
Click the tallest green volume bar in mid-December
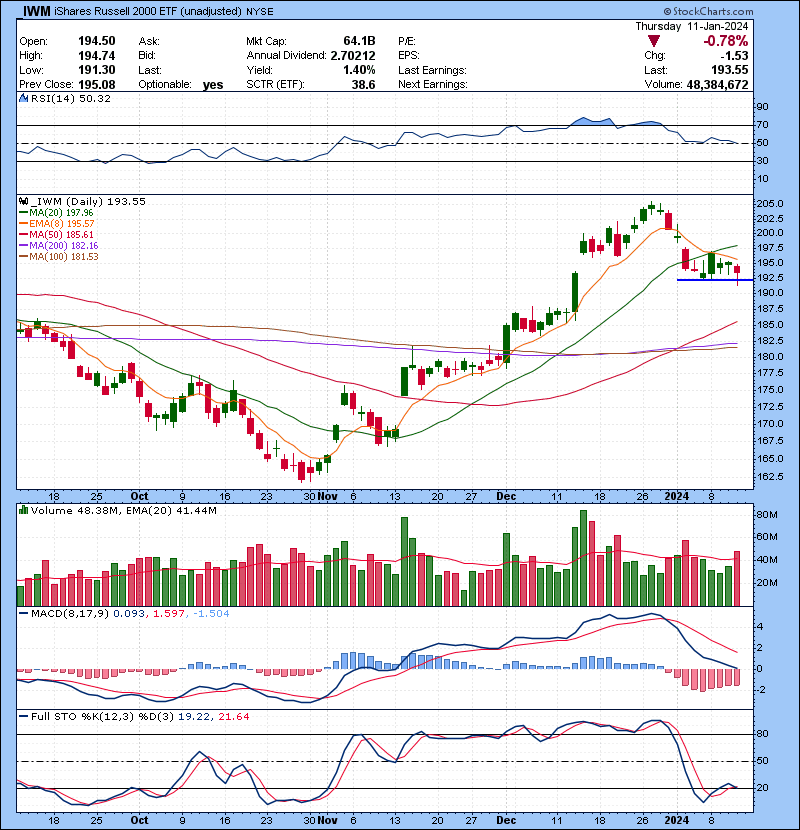[583, 558]
